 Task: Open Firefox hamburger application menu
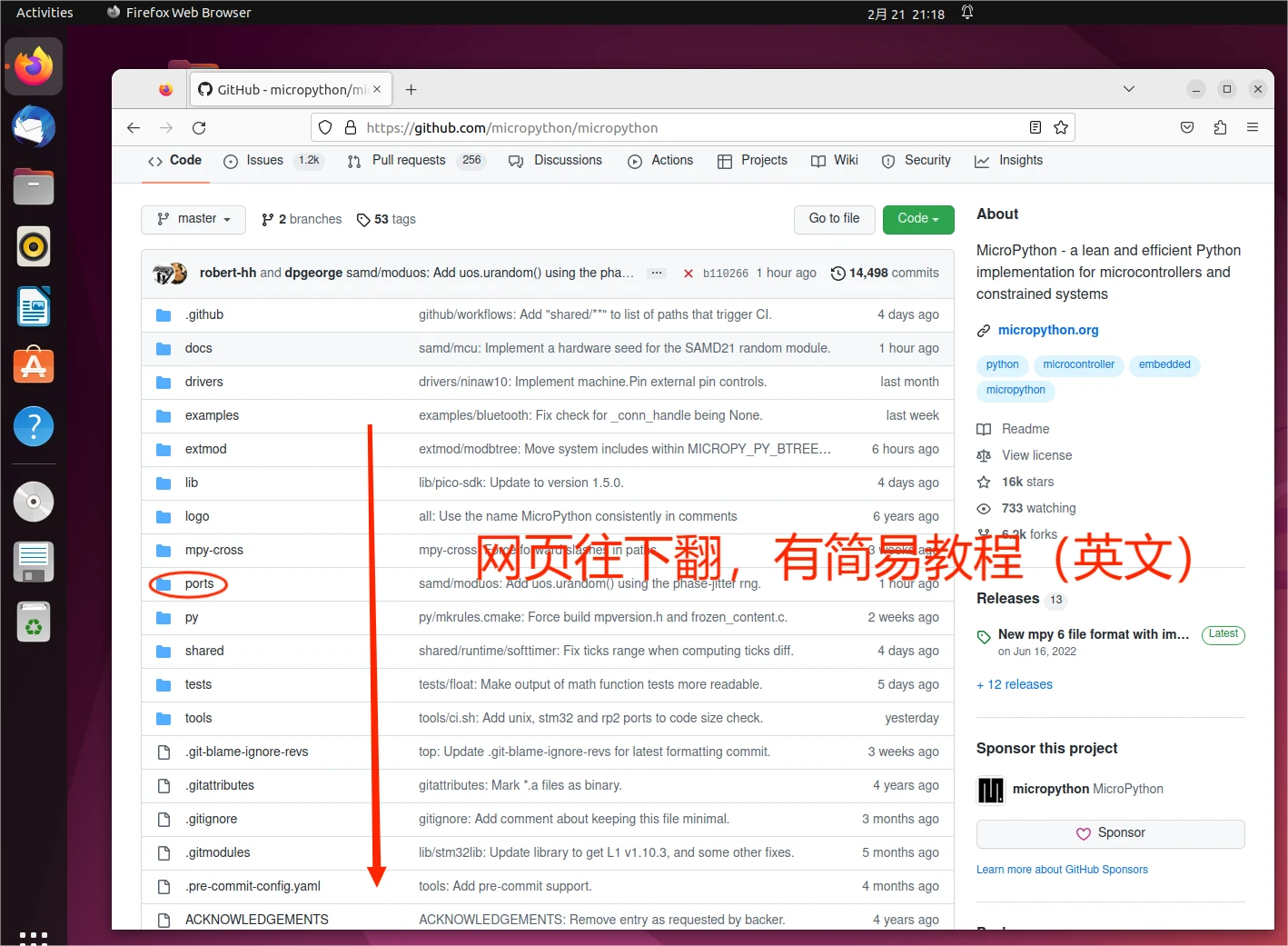tap(1253, 127)
